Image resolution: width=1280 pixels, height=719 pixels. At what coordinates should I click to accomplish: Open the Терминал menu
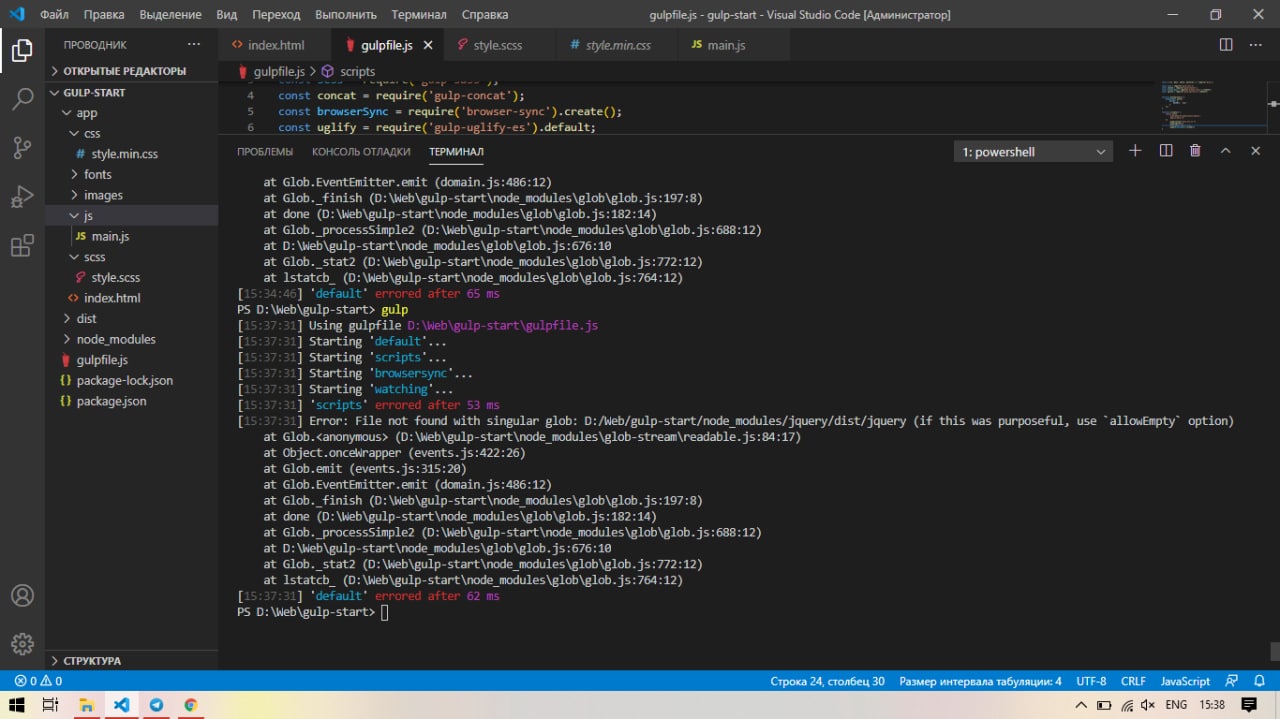(419, 15)
